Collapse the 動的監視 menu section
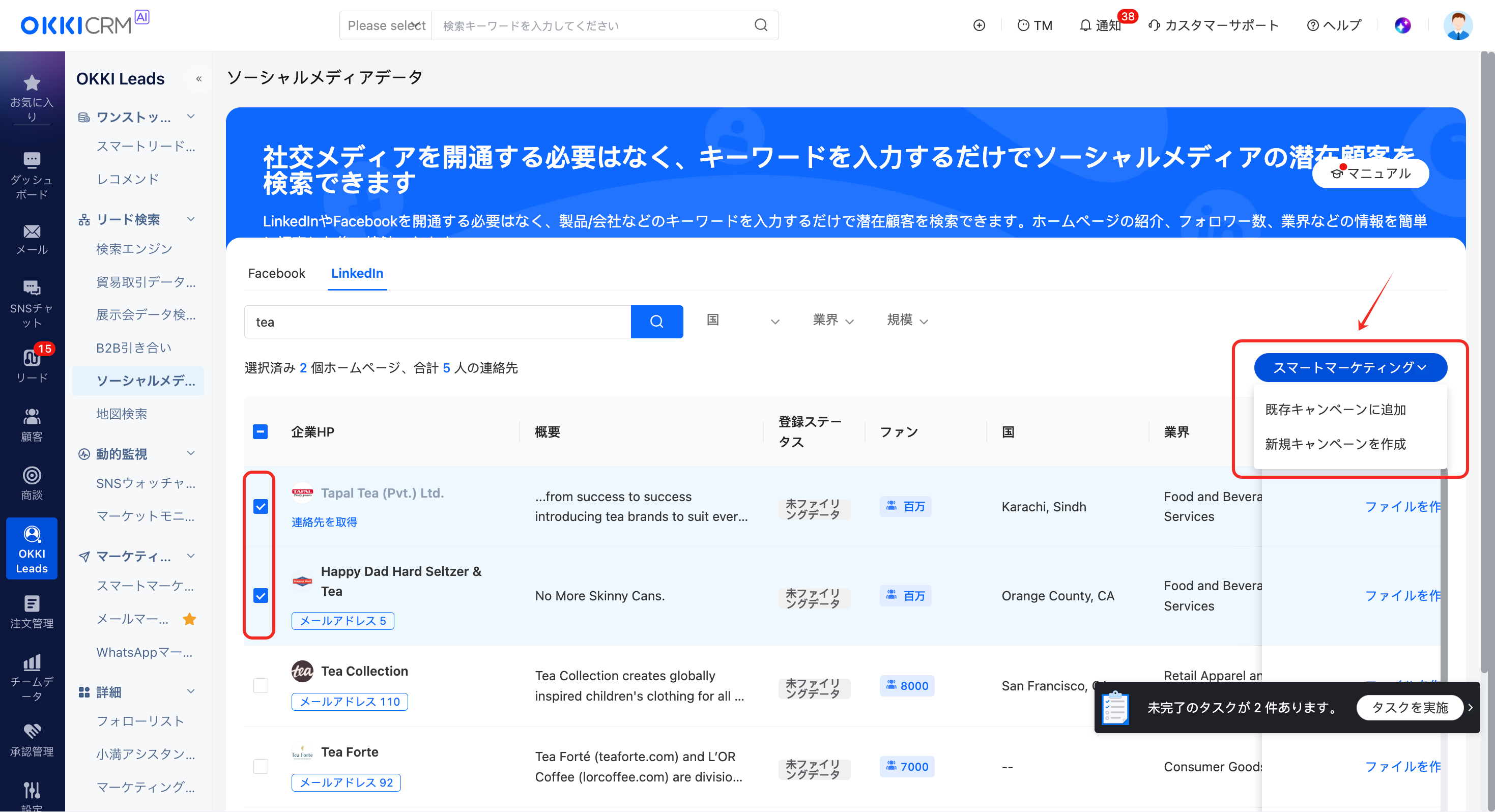Viewport: 1495px width, 812px height. click(x=191, y=453)
